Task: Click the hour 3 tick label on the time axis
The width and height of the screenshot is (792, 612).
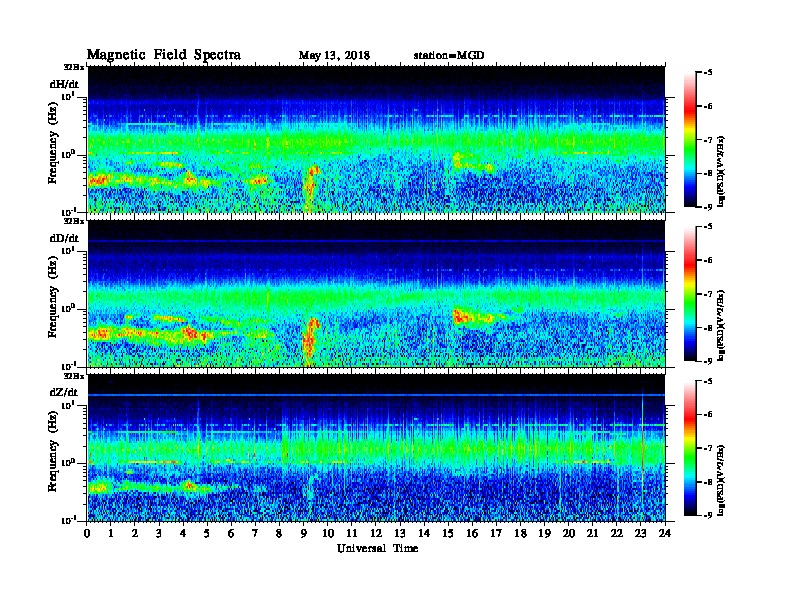Action: pos(159,533)
